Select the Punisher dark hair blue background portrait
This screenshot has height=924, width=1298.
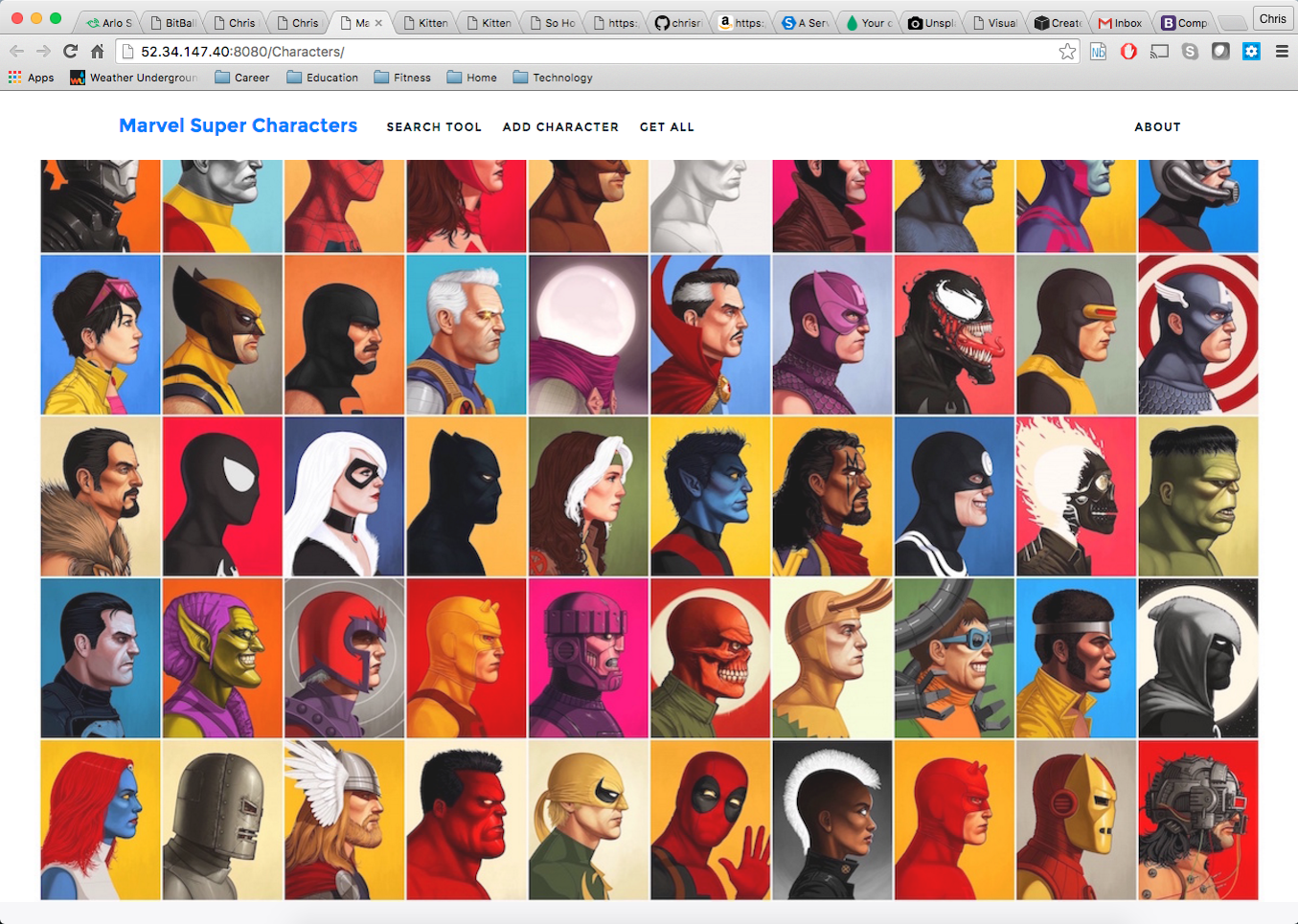[x=101, y=658]
